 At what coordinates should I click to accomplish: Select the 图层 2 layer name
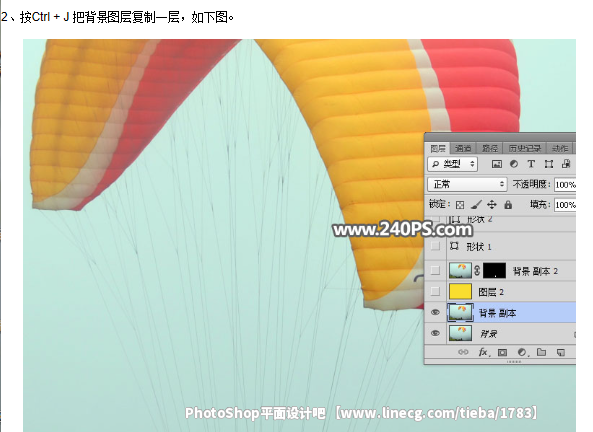(x=491, y=292)
